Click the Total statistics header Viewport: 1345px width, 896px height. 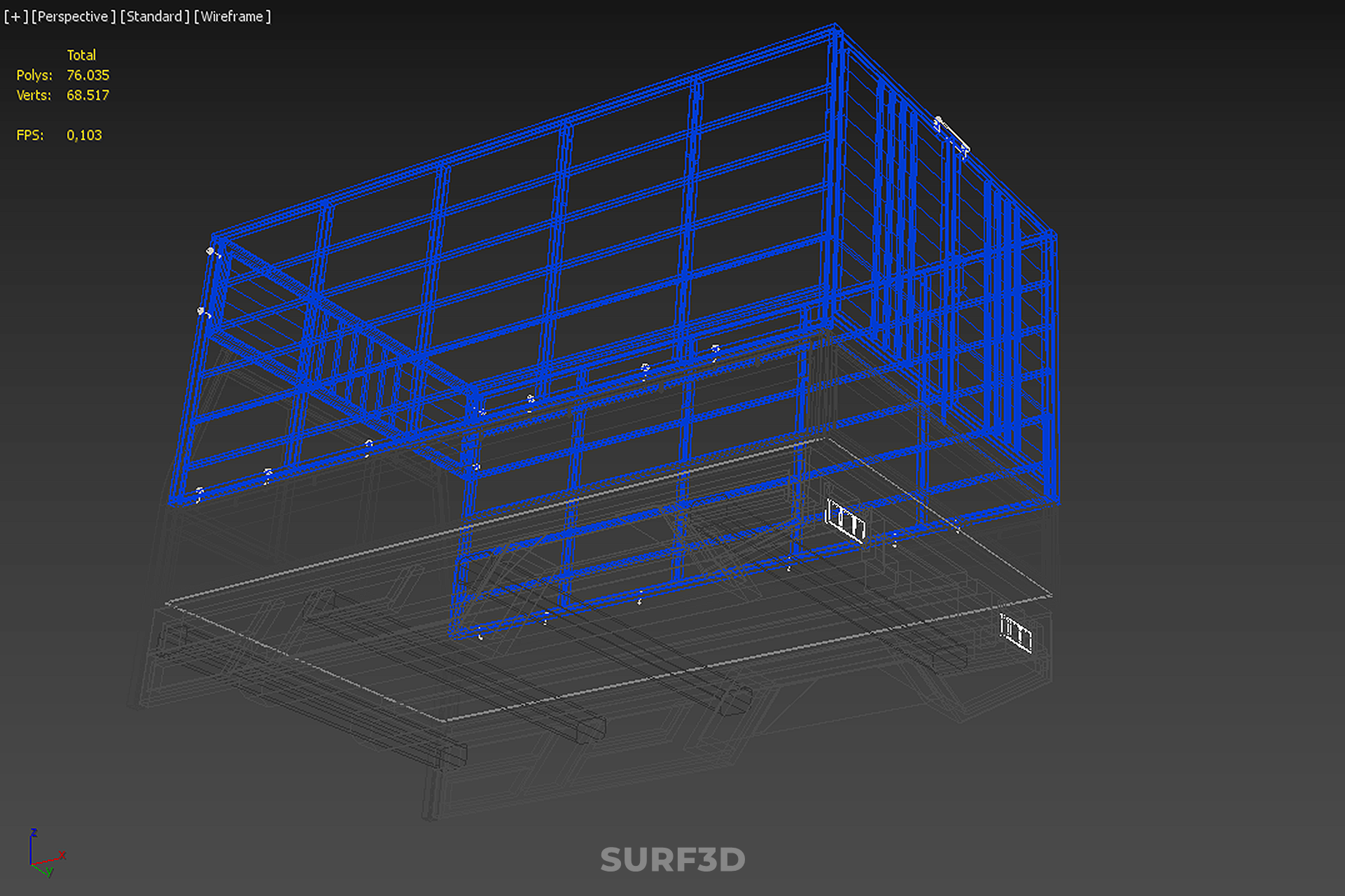[x=81, y=55]
